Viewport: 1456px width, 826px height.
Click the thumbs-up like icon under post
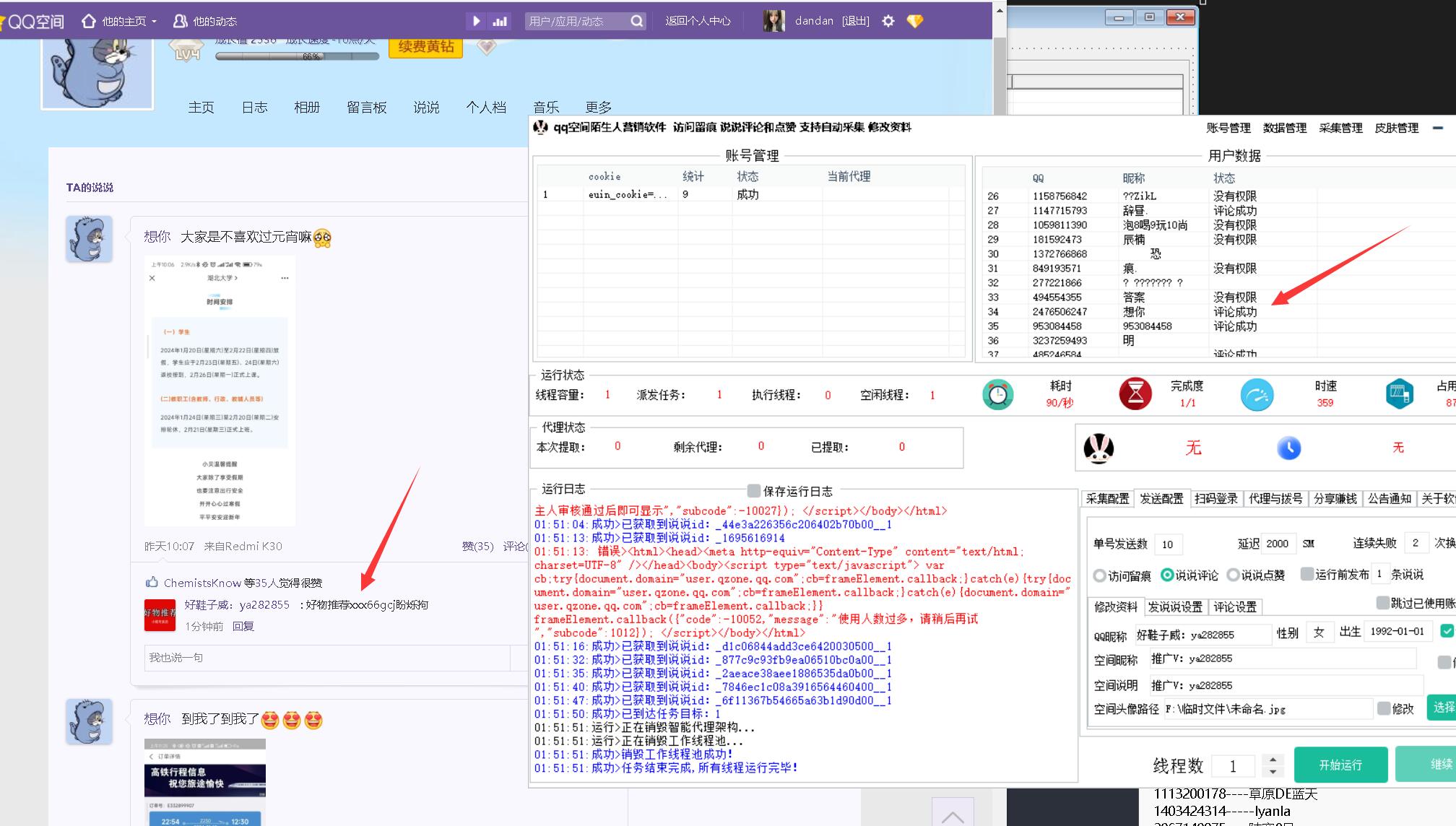(x=152, y=582)
